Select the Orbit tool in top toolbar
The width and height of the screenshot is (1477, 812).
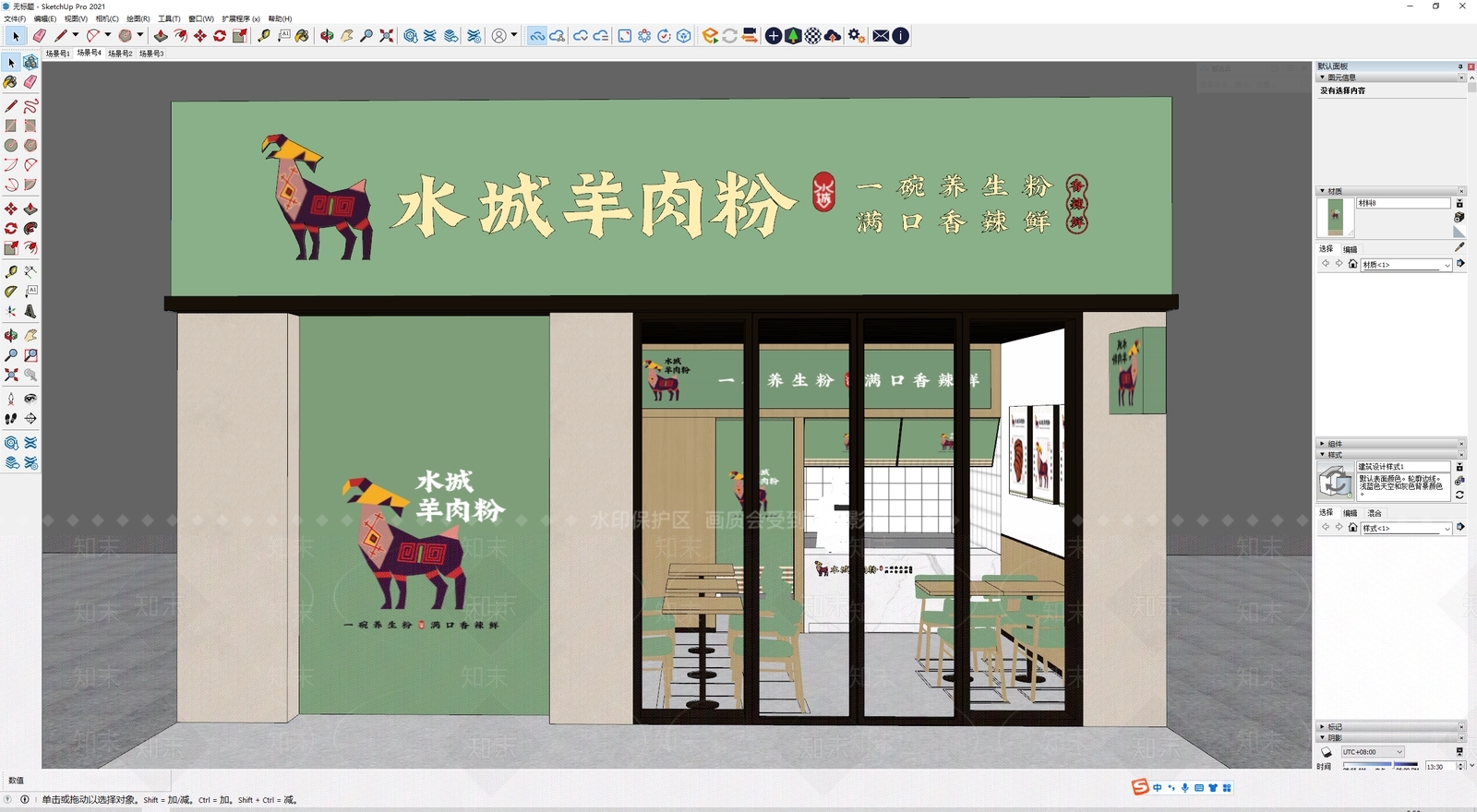[x=327, y=36]
